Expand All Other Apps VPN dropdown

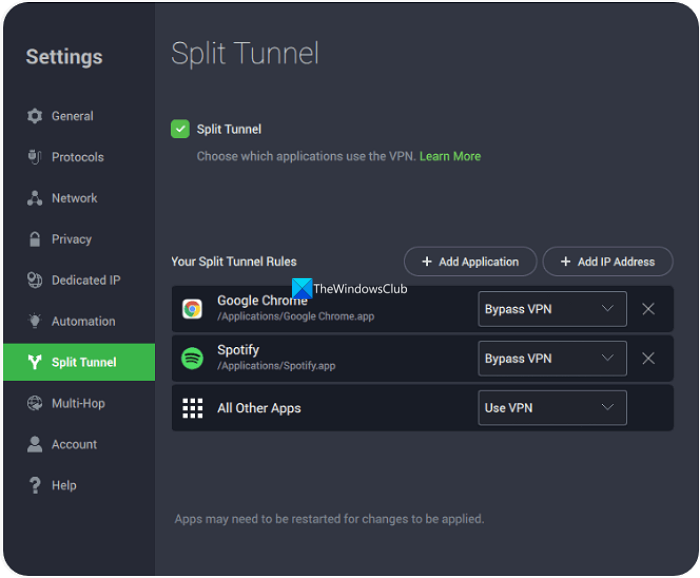pyautogui.click(x=552, y=408)
